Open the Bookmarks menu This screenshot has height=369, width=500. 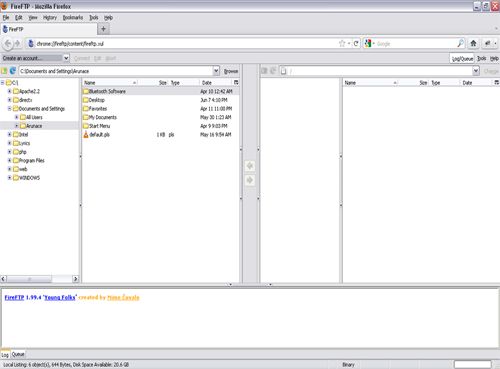coord(73,17)
